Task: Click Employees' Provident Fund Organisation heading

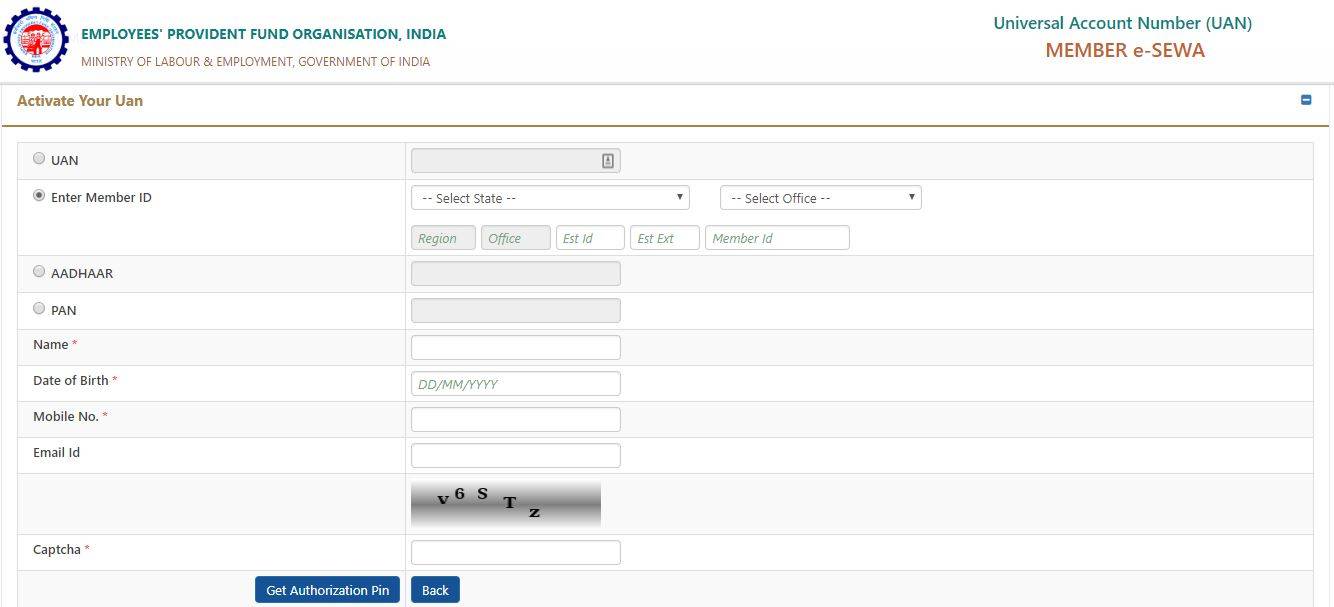Action: point(264,34)
